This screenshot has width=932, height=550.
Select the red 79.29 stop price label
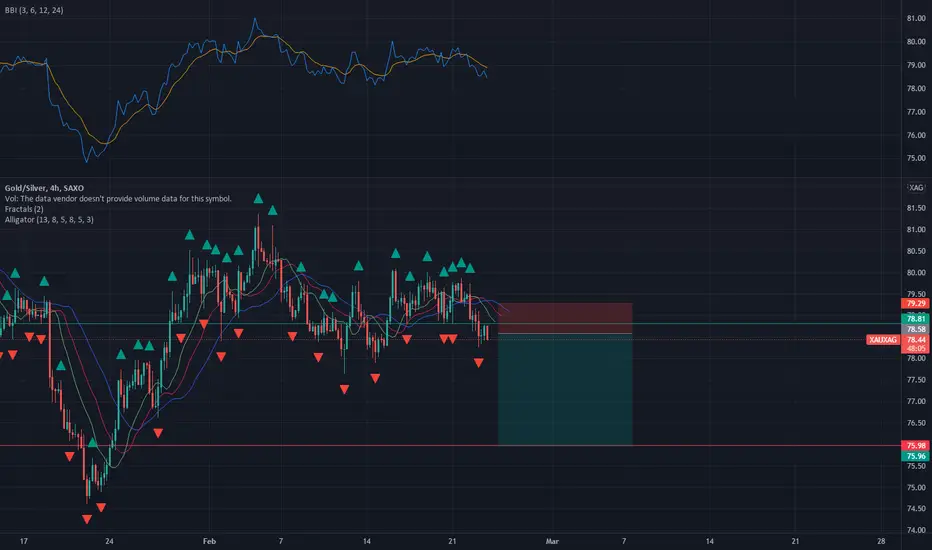[x=916, y=304]
